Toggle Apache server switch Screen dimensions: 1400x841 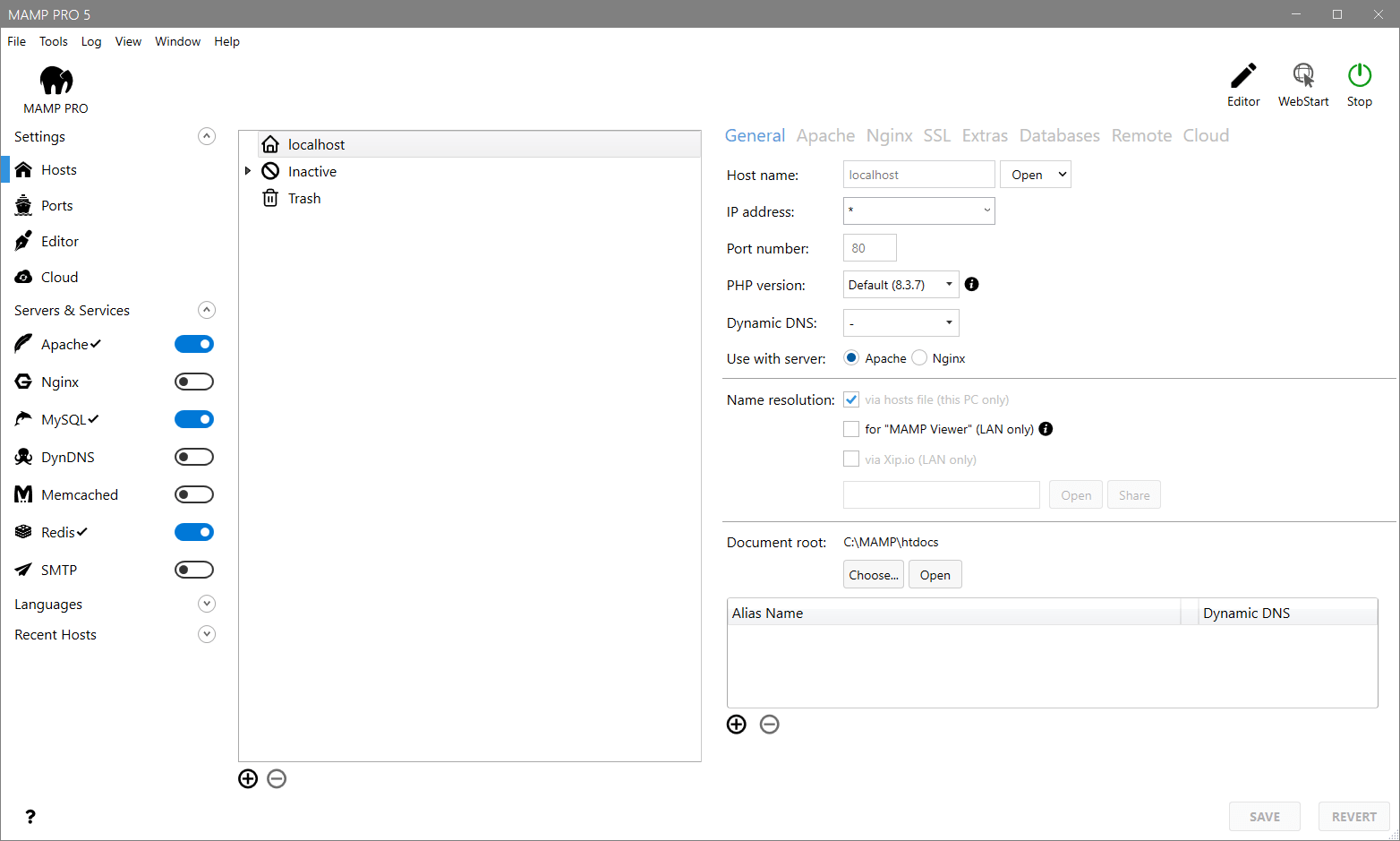(194, 345)
